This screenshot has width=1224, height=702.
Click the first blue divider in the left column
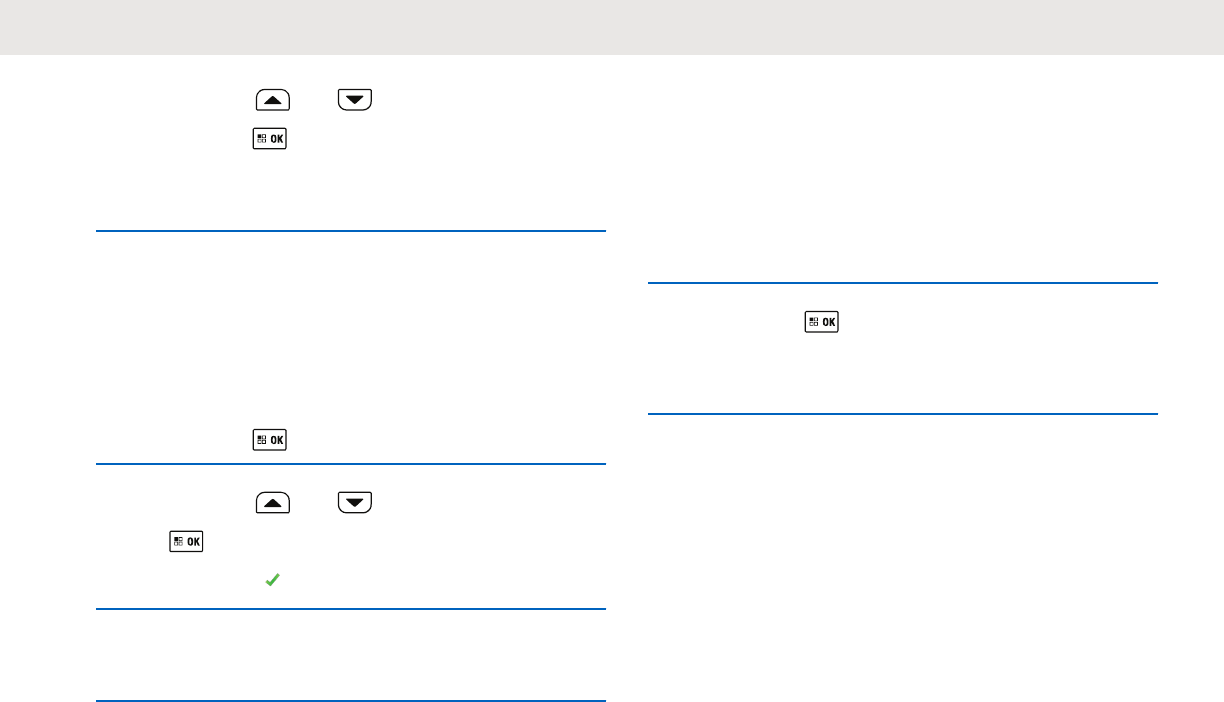point(351,231)
